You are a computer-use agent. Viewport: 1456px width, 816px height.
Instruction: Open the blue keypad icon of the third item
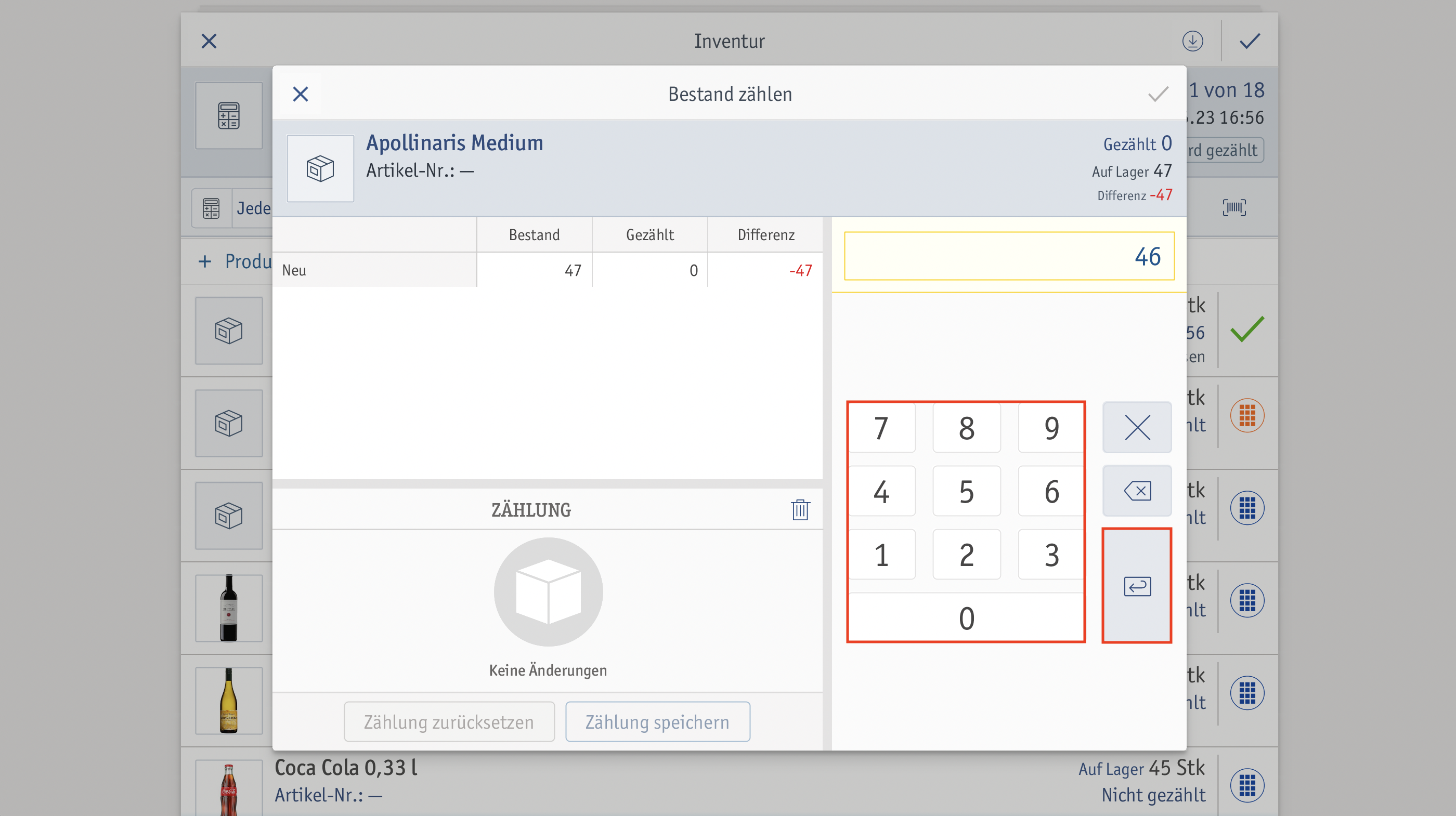[x=1247, y=507]
